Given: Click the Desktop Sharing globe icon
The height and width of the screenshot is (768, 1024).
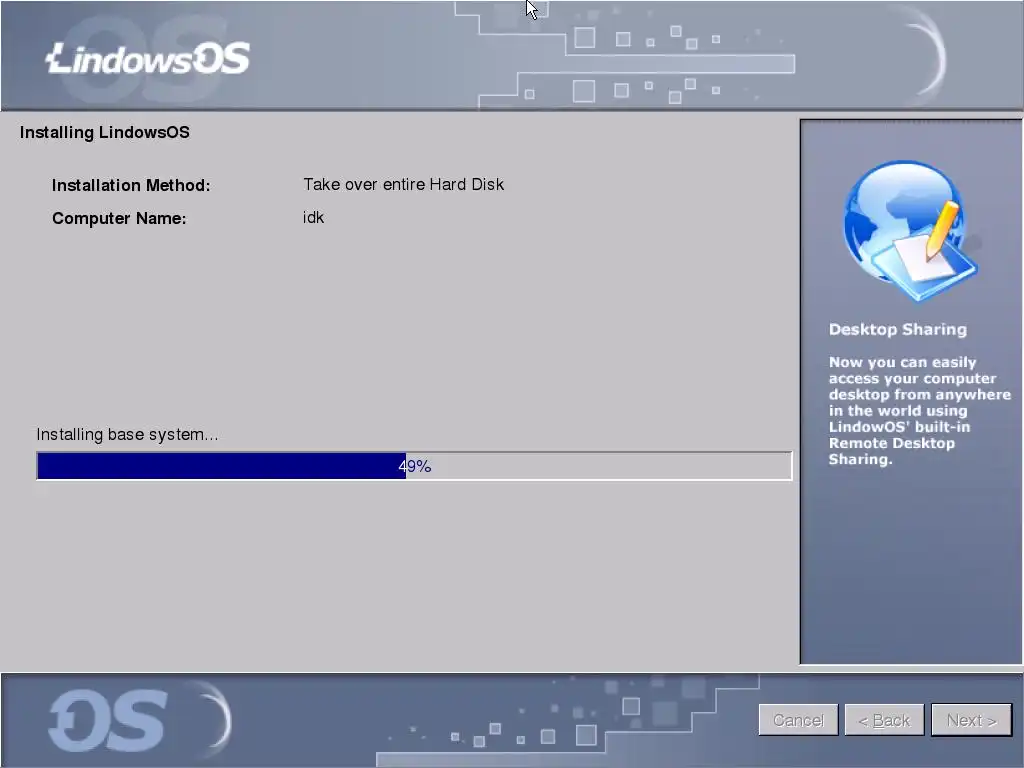Looking at the screenshot, I should [910, 231].
